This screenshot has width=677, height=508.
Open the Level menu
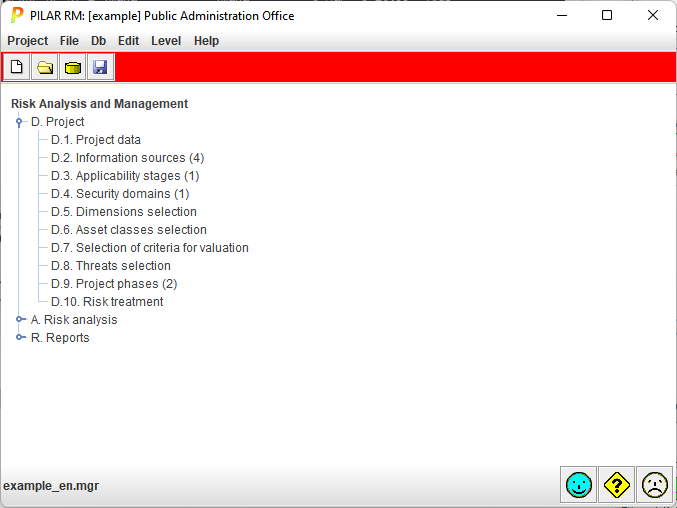point(166,41)
